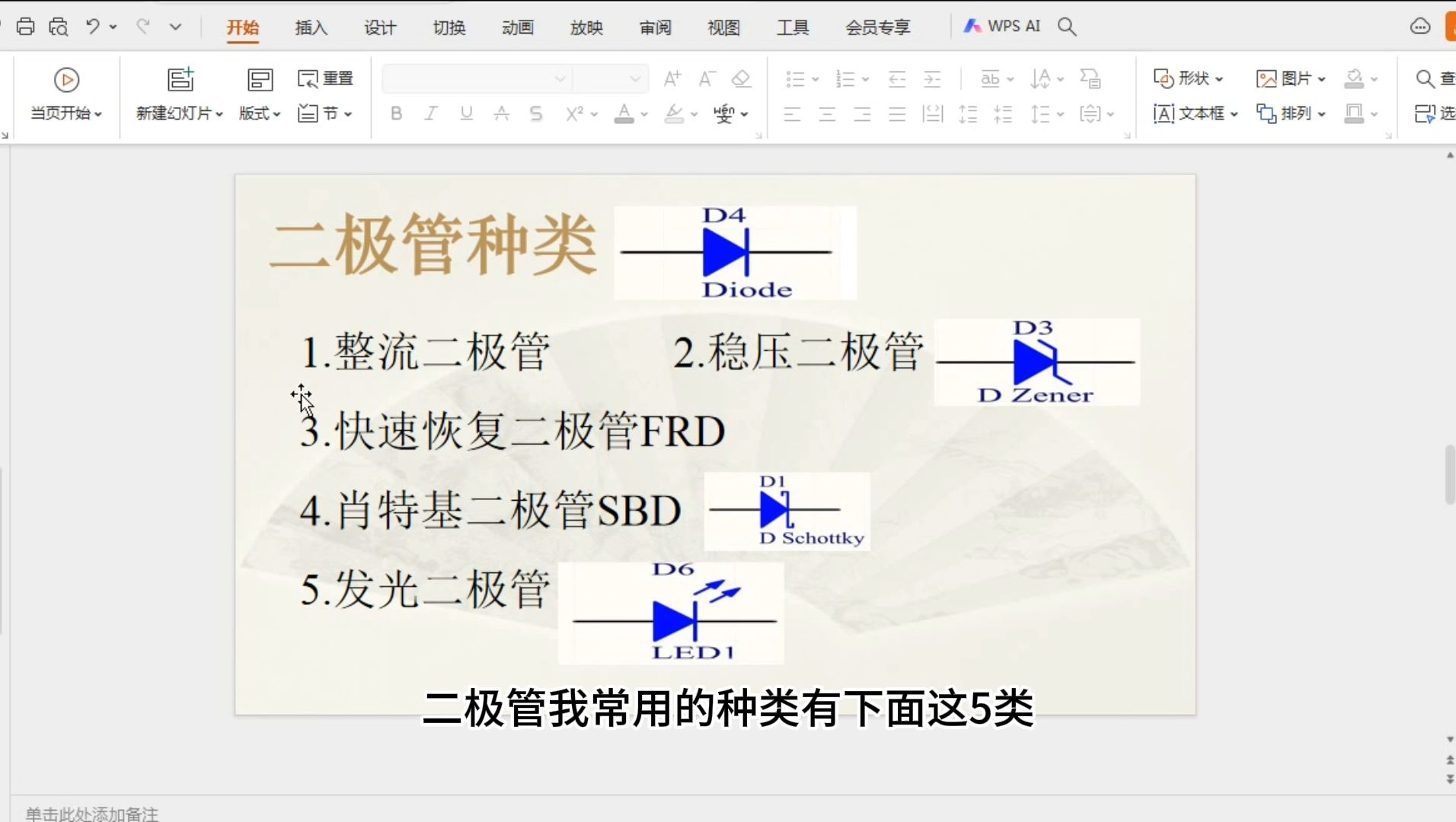Viewport: 1456px width, 822px height.
Task: Clear formatting with the eraser icon
Action: point(741,78)
